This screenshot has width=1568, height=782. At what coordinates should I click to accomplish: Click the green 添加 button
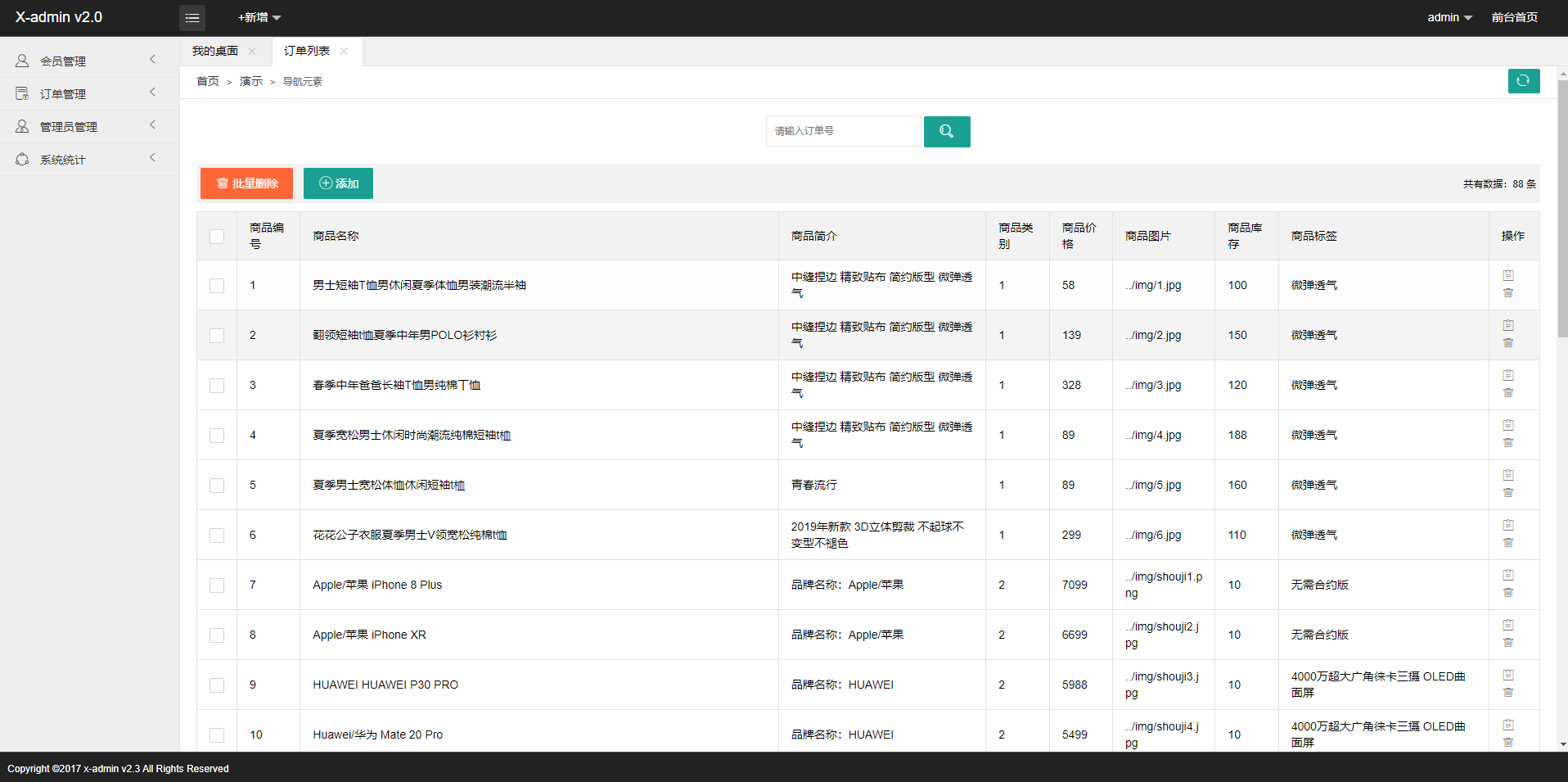[338, 183]
